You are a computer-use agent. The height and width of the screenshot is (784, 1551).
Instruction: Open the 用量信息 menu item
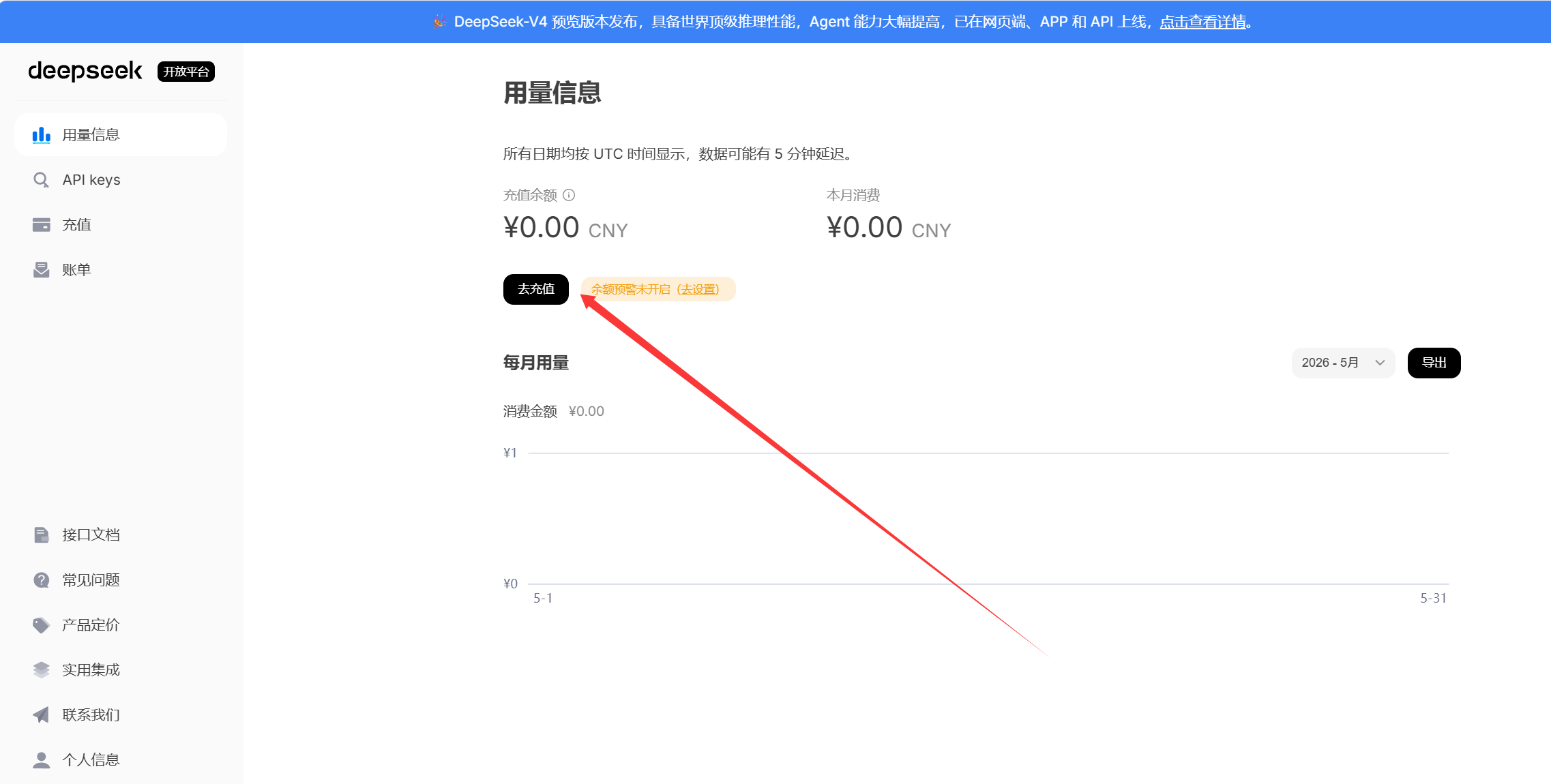[x=121, y=135]
